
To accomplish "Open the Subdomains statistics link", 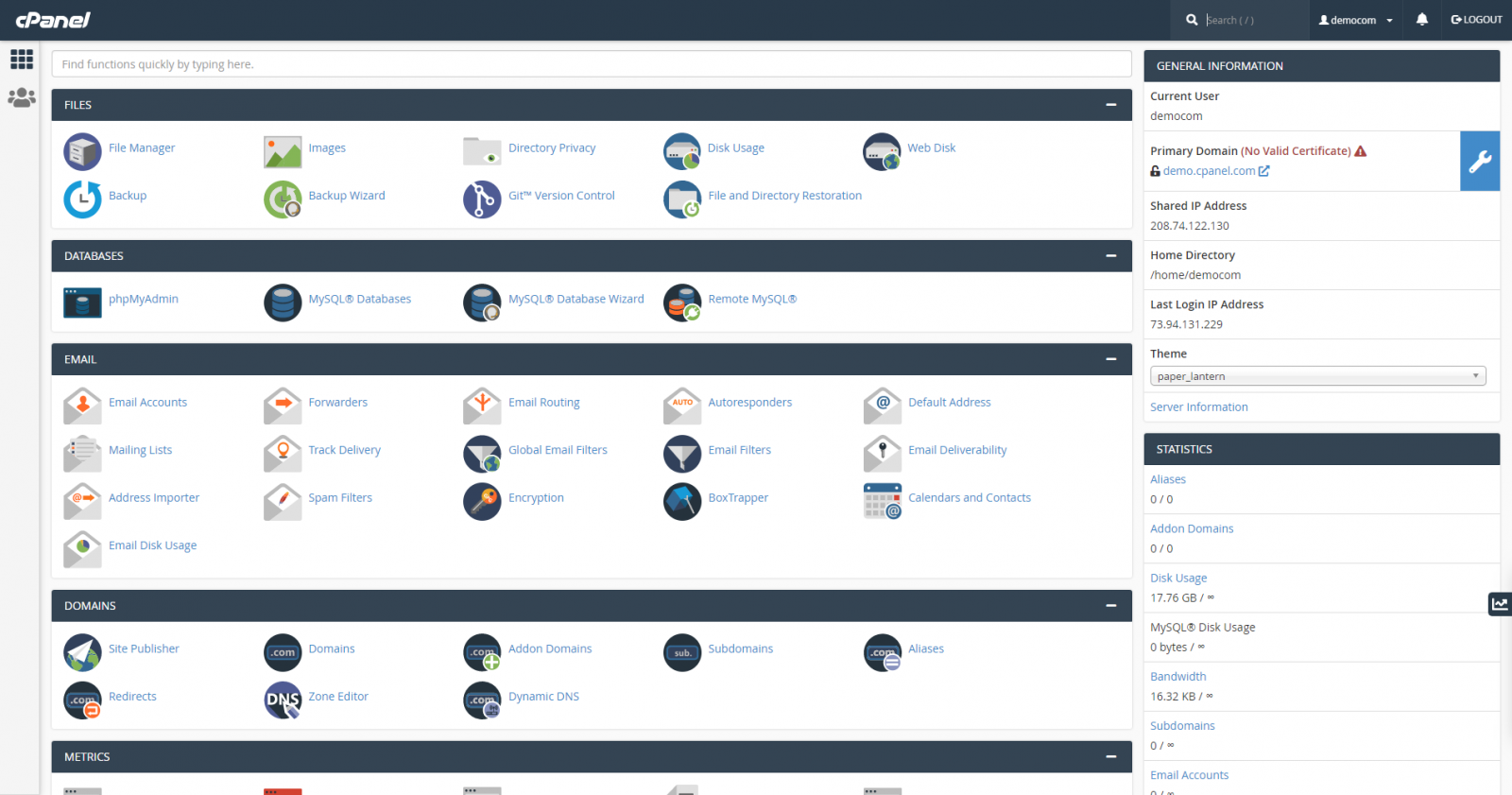I will pos(1182,726).
